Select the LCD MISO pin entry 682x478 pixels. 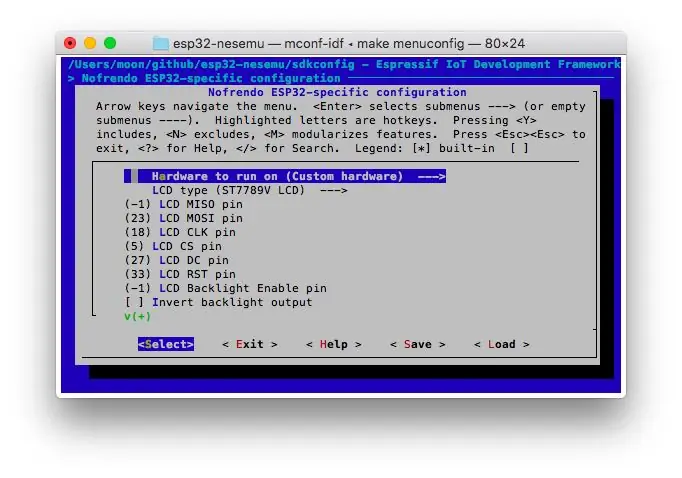pos(184,204)
